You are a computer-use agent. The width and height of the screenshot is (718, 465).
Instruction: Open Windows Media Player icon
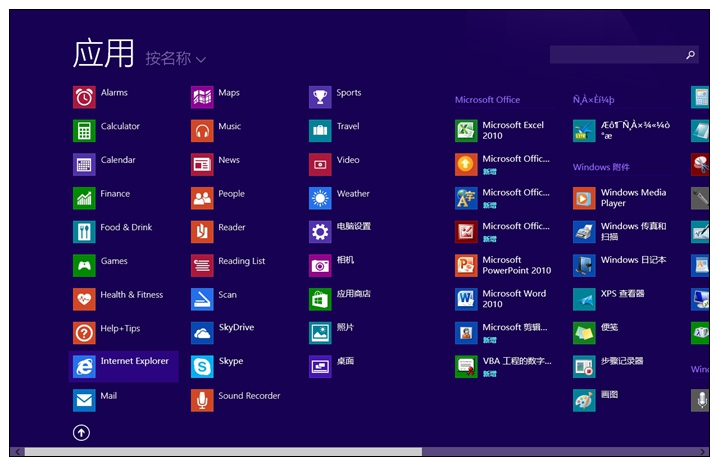click(x=584, y=198)
